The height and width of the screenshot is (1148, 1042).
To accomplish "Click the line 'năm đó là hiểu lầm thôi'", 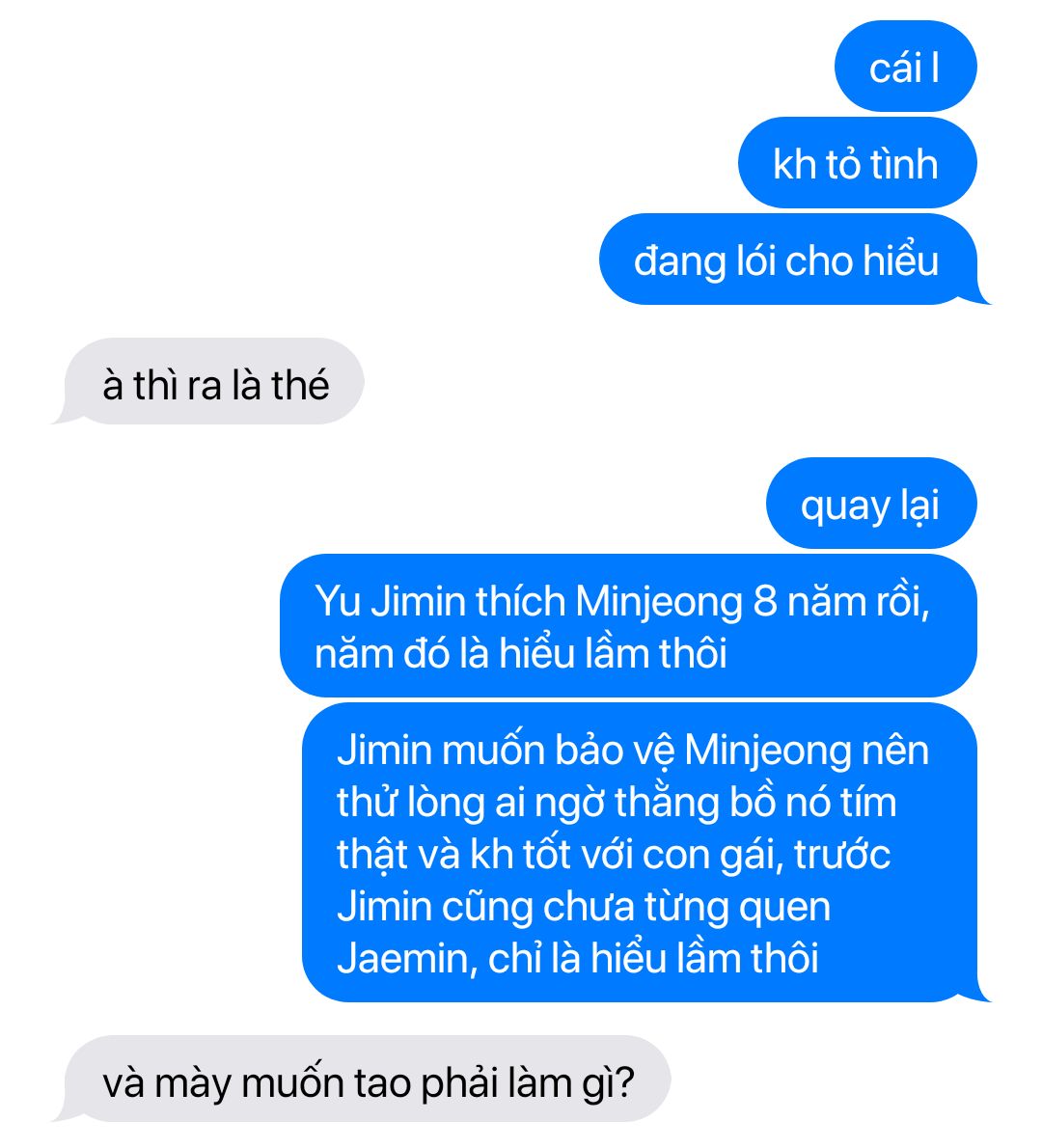I will [x=521, y=653].
